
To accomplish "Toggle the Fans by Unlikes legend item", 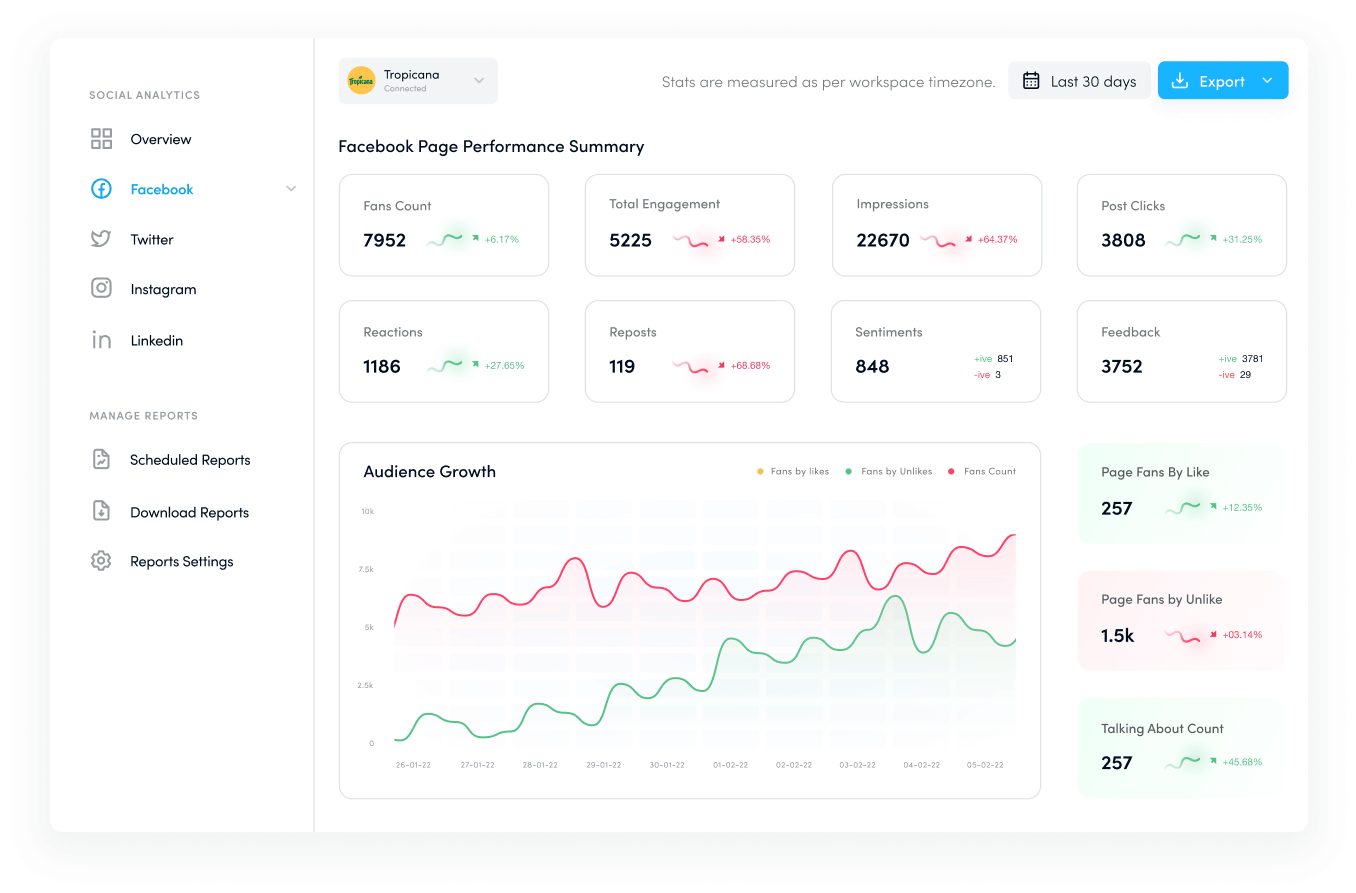I will (x=849, y=470).
